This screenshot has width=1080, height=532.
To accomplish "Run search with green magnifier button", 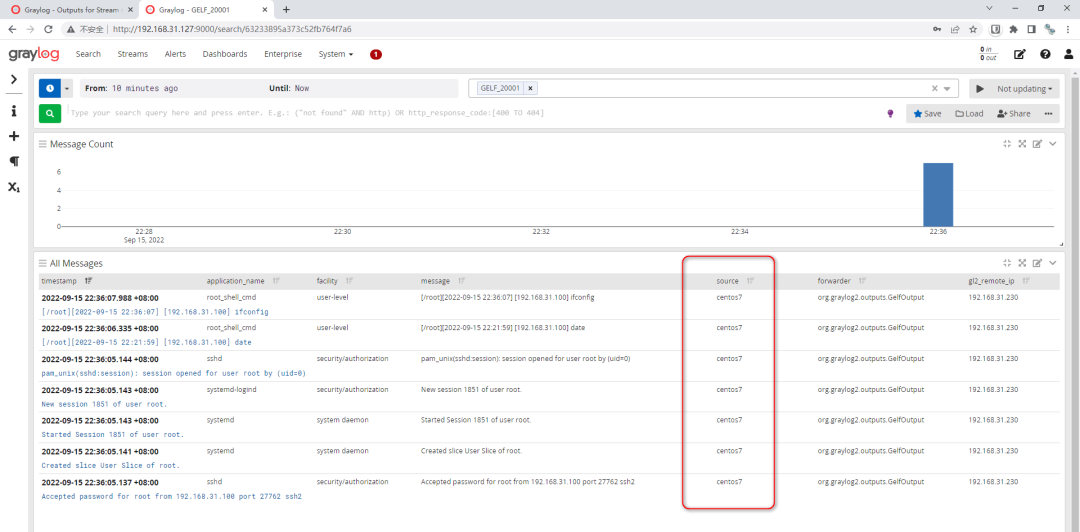I will (x=50, y=113).
